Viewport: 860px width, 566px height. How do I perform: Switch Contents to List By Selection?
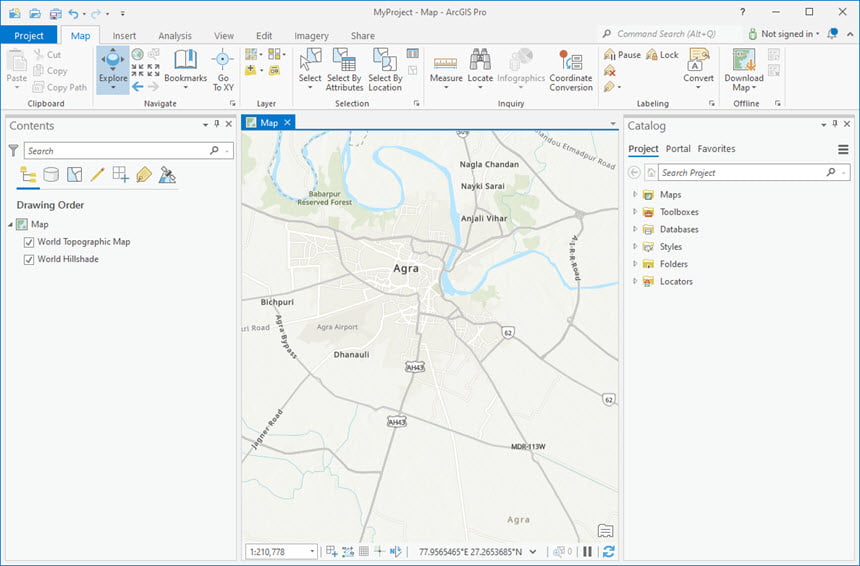point(75,174)
